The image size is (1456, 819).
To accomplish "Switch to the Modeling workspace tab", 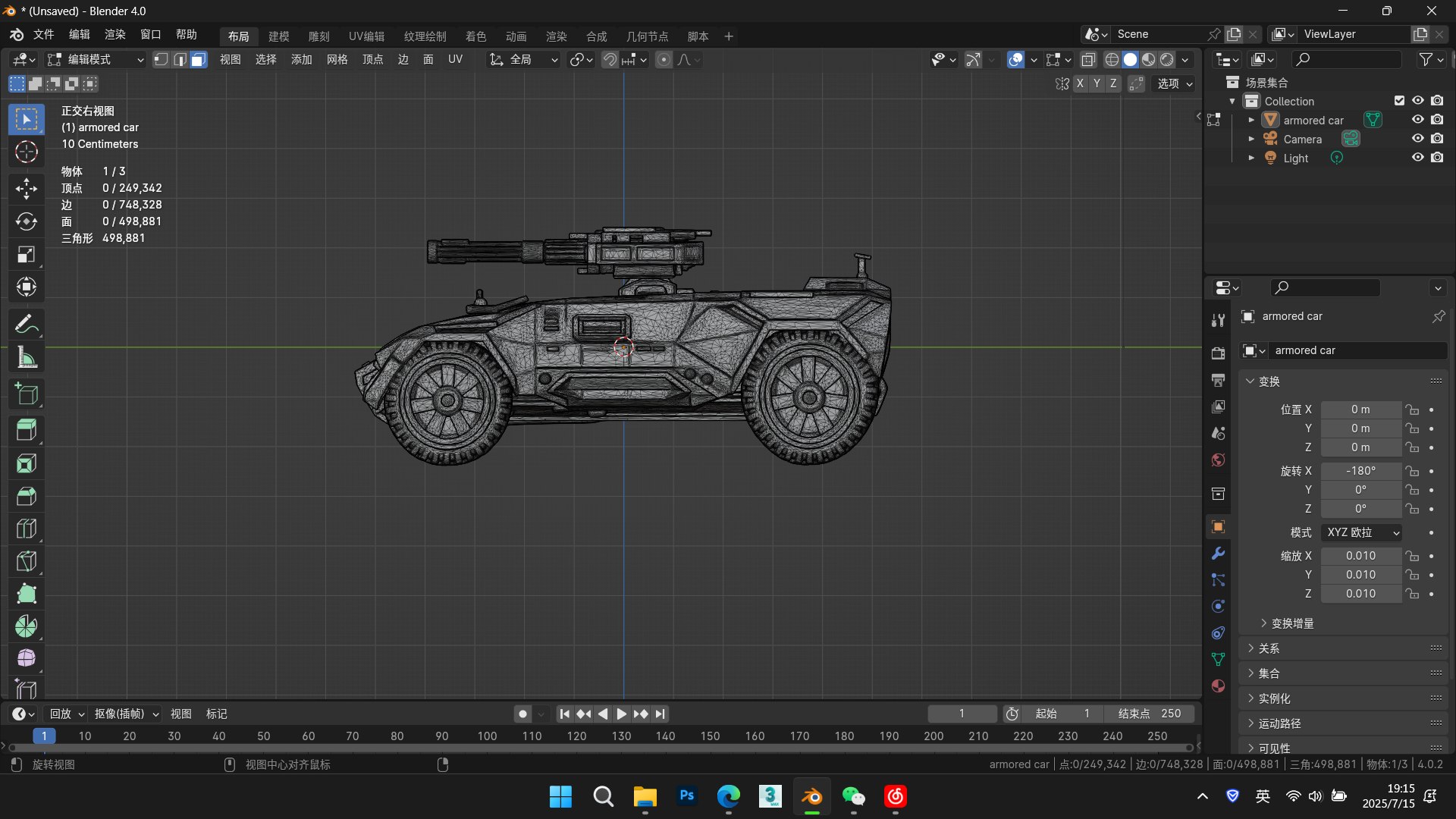I will click(278, 36).
